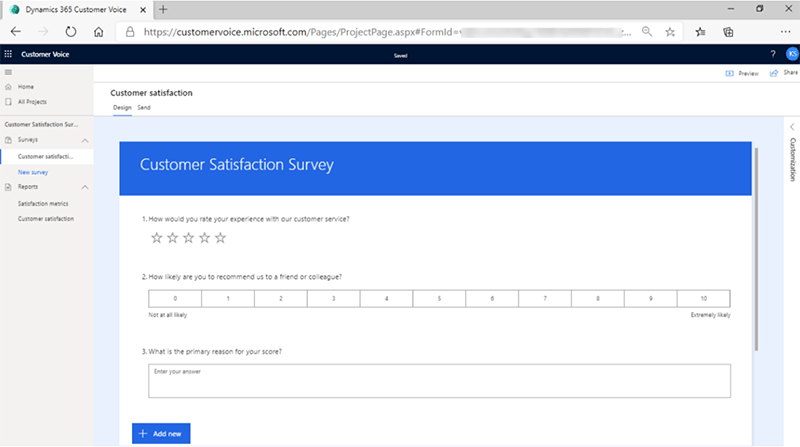Select score 4 on the recommendation scale
800x447 pixels.
point(386,299)
